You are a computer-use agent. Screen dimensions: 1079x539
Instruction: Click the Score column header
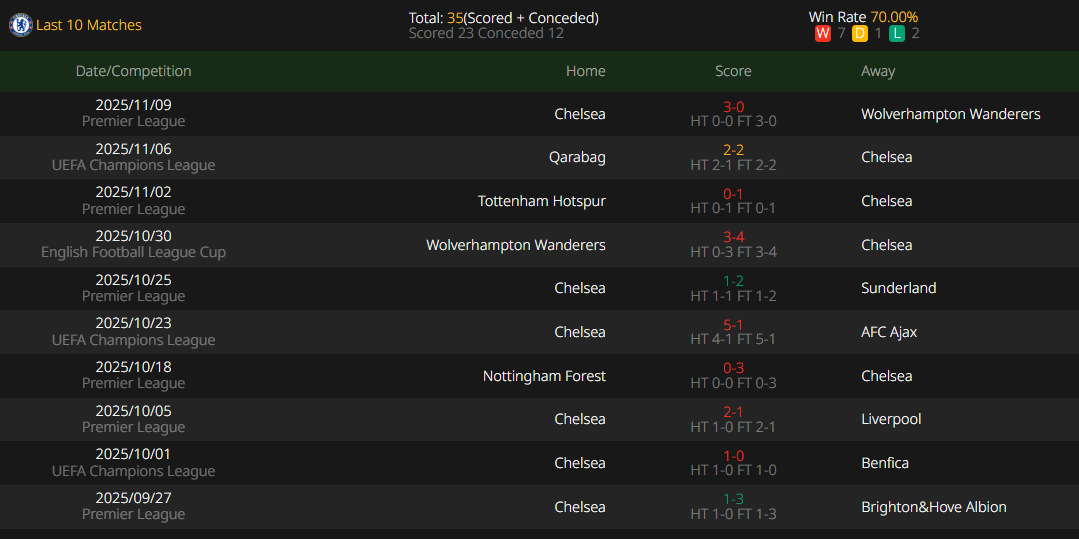point(733,71)
